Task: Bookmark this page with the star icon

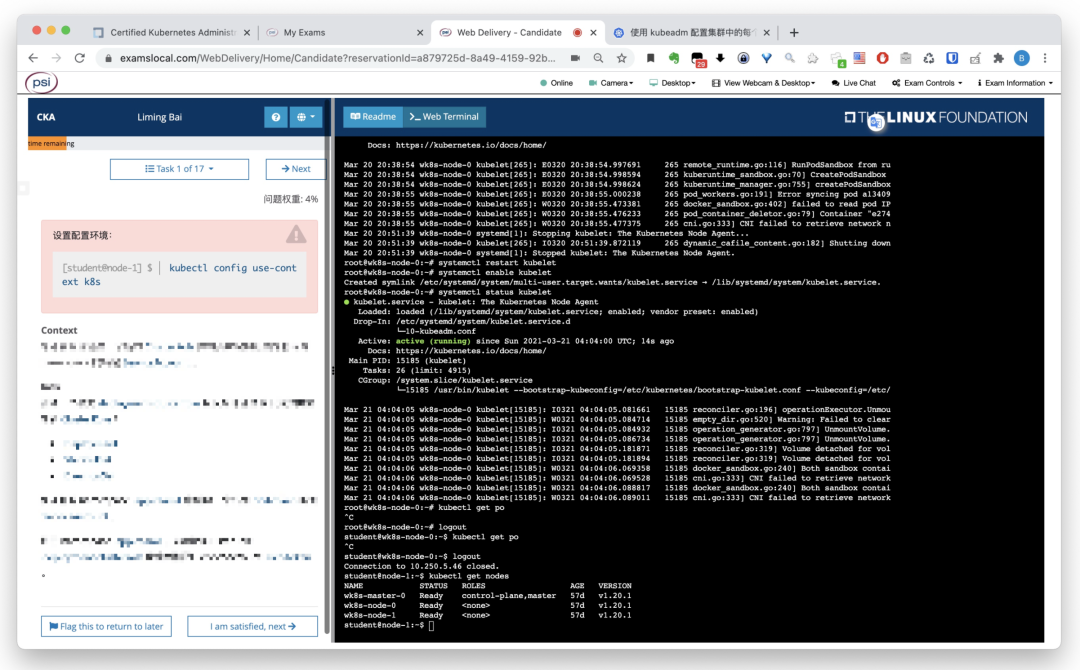Action: point(621,59)
